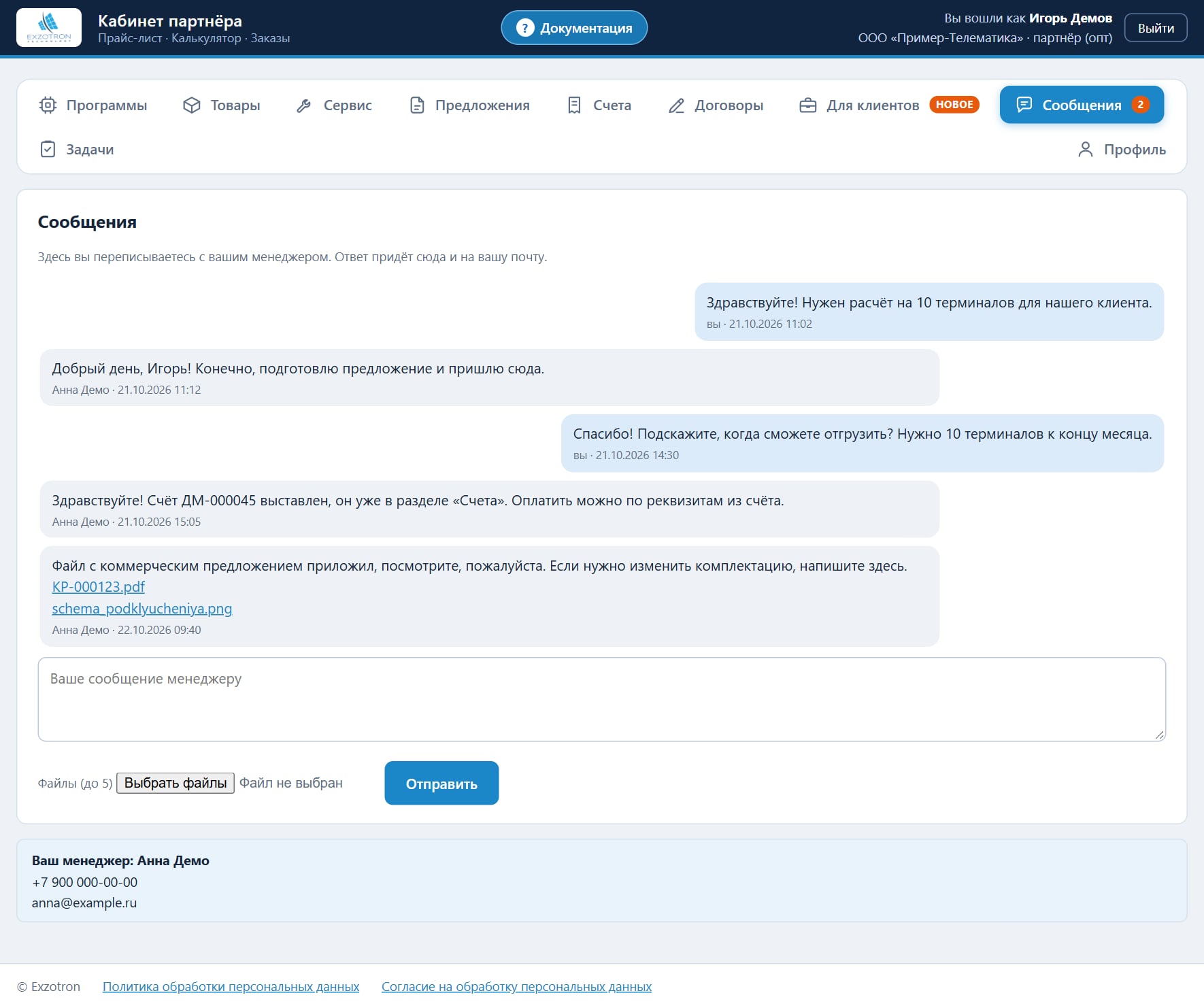
Task: Switch to the Товары section
Action: tap(222, 105)
